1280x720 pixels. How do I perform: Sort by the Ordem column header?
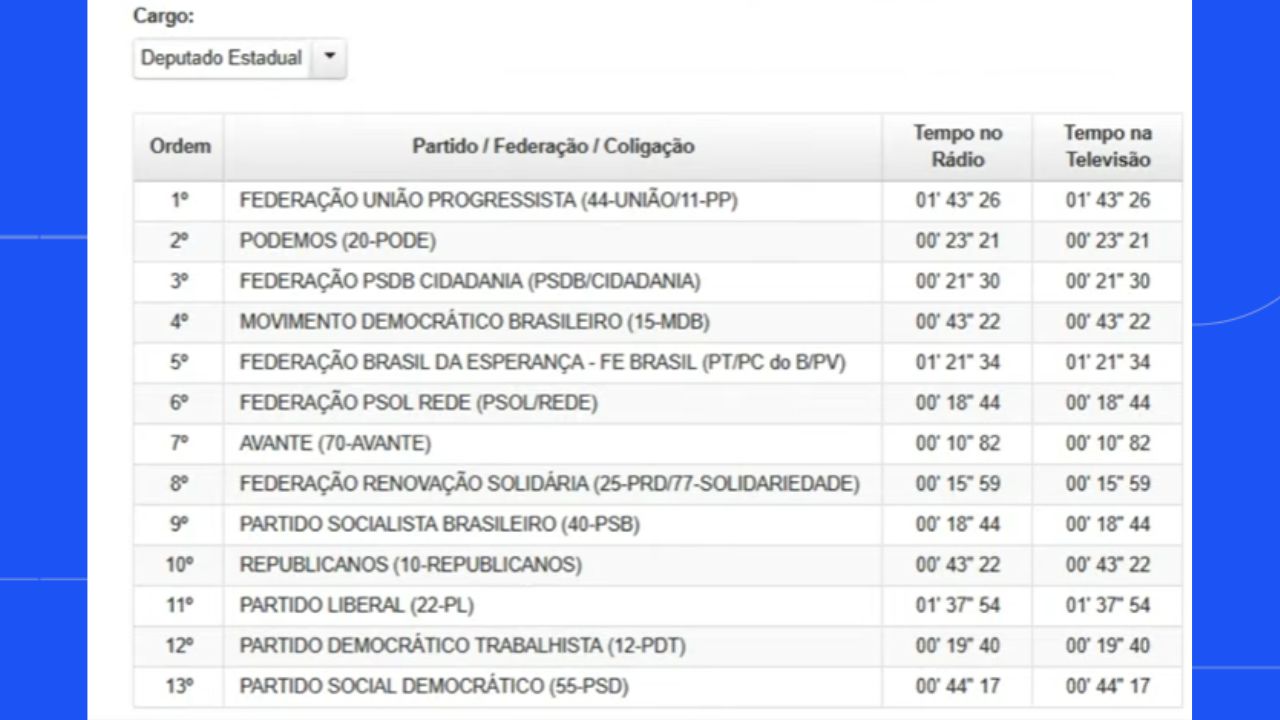[x=180, y=146]
